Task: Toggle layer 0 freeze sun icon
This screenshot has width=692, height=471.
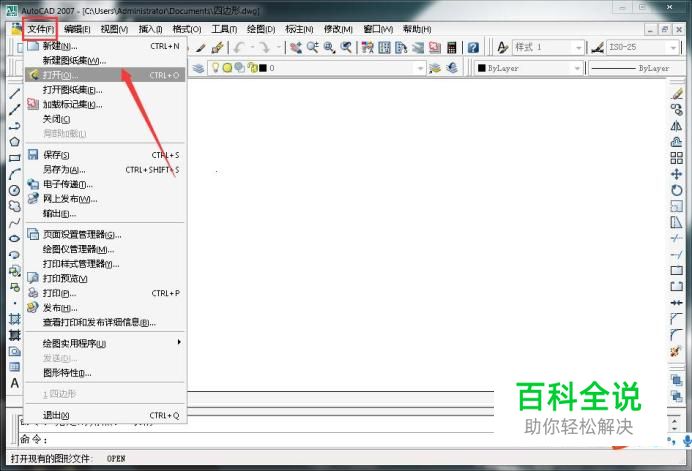Action: pyautogui.click(x=227, y=68)
